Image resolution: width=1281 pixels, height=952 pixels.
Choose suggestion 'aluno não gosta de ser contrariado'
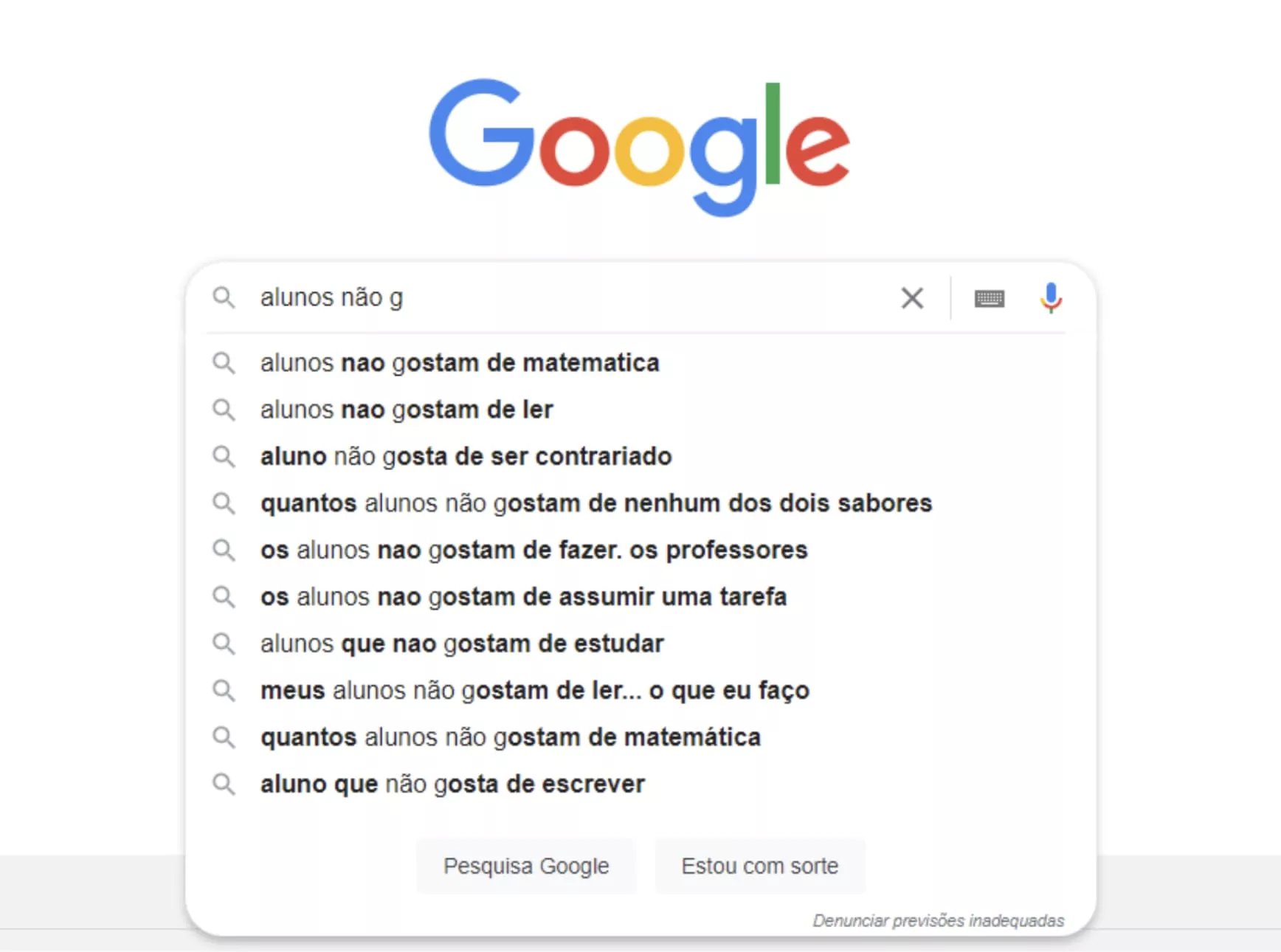(639, 457)
